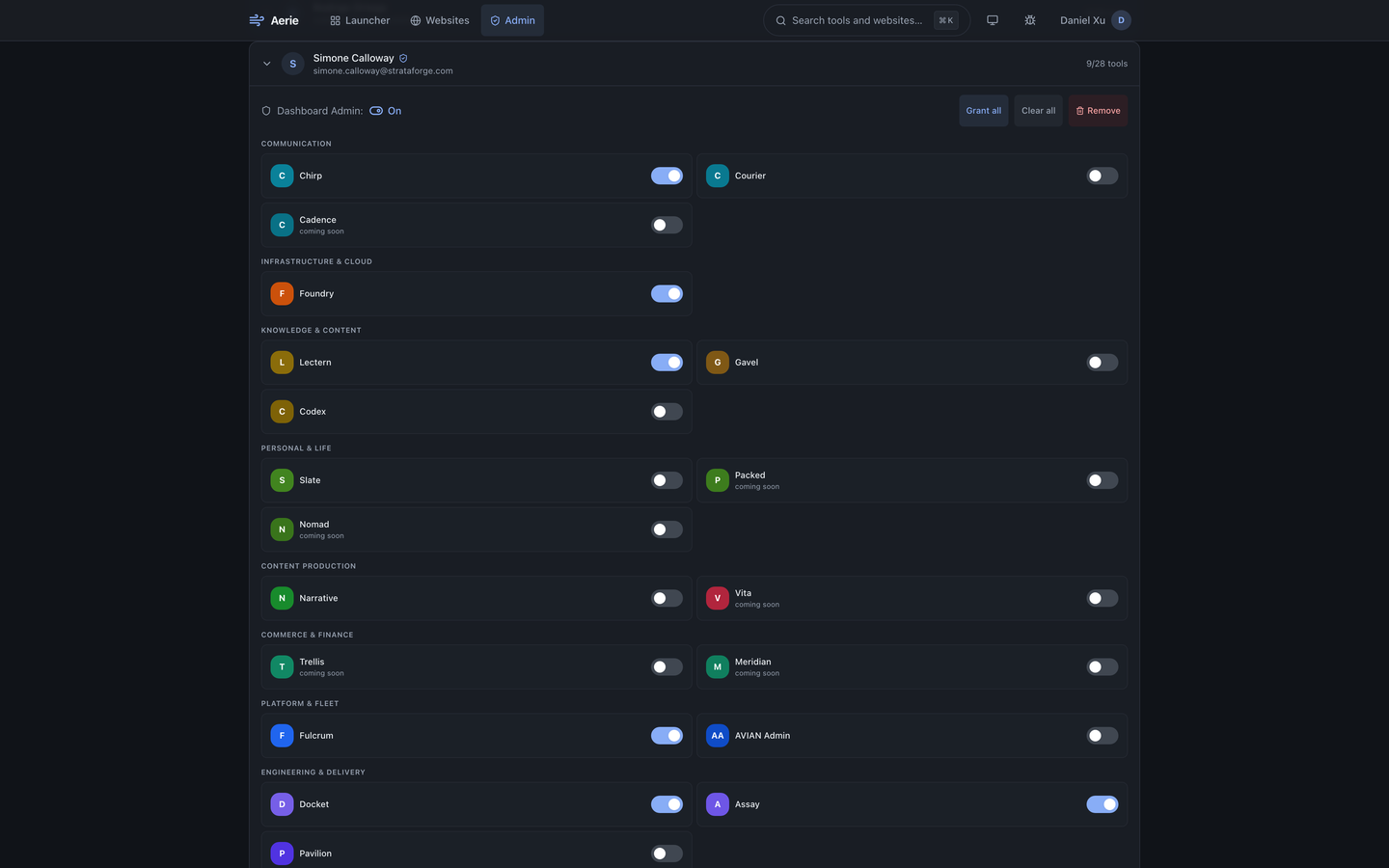Disable Chirp access toggle
Viewport: 1389px width, 868px height.
pyautogui.click(x=667, y=176)
